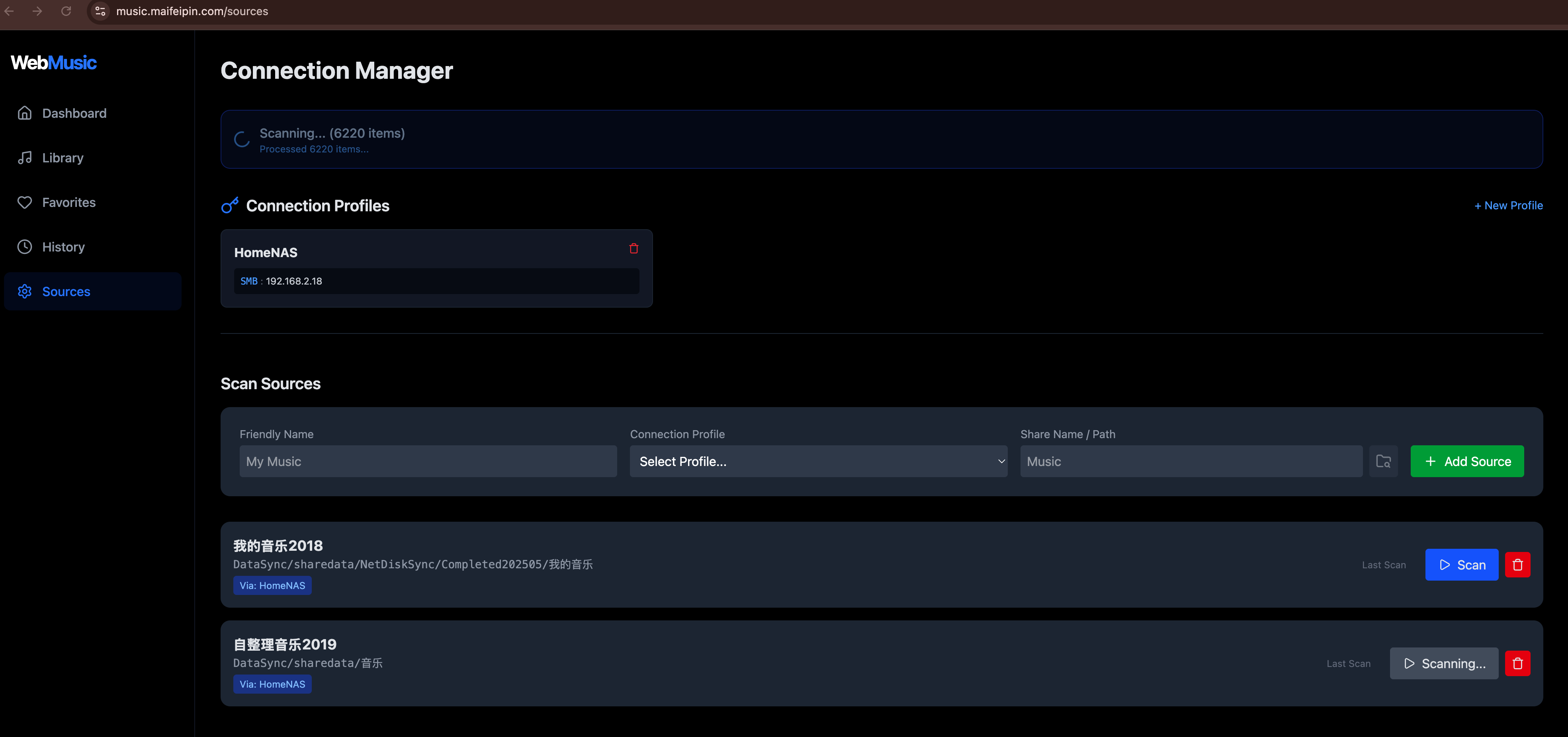Click the WebMusic logo
Viewport: 1568px width, 737px height.
point(54,63)
